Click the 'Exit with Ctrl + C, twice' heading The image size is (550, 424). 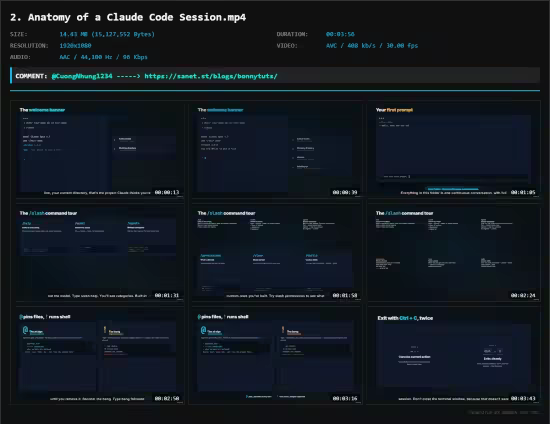405,318
